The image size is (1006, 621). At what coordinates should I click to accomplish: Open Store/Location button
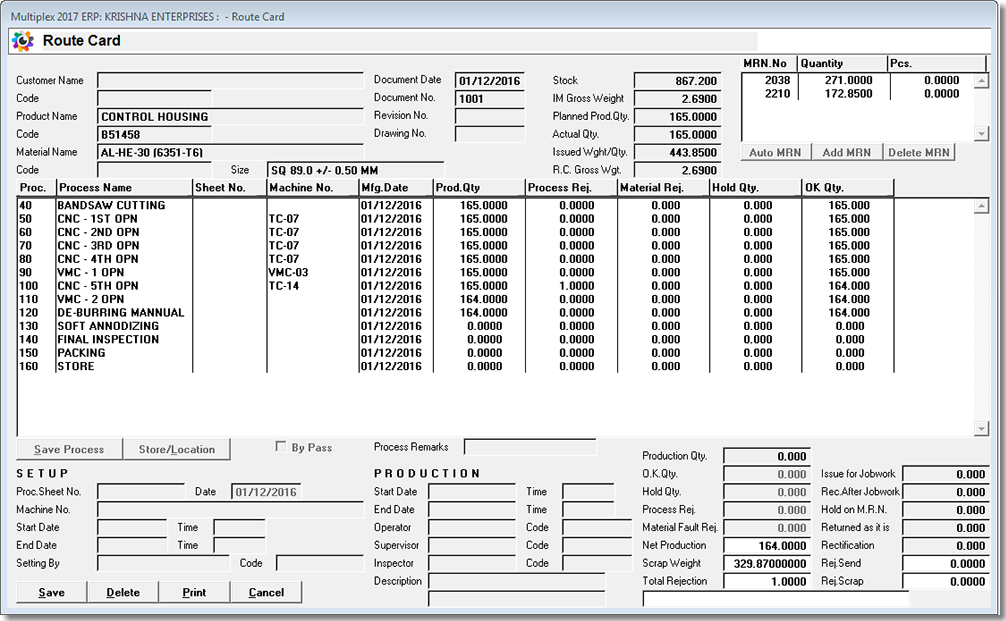point(176,449)
